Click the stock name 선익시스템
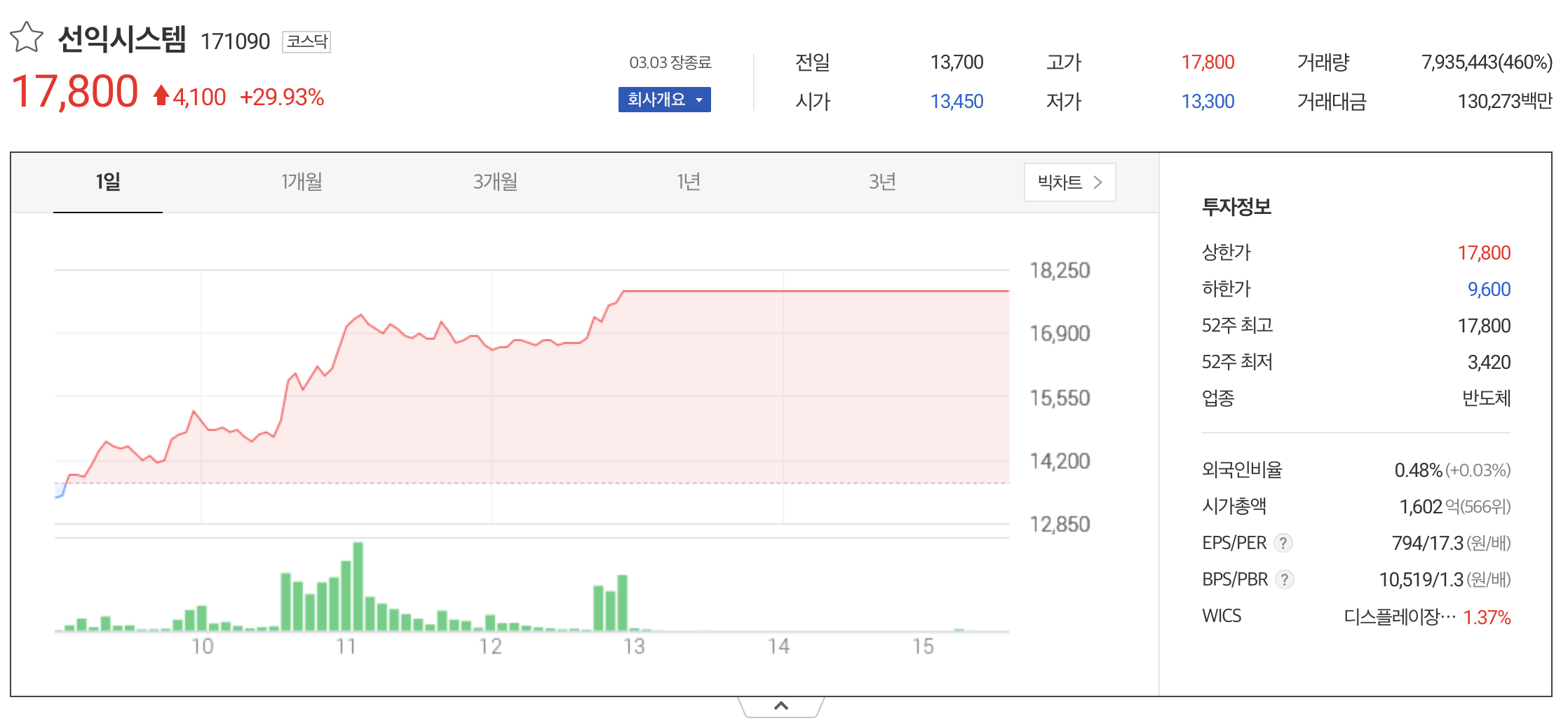The width and height of the screenshot is (1568, 728). 122,39
